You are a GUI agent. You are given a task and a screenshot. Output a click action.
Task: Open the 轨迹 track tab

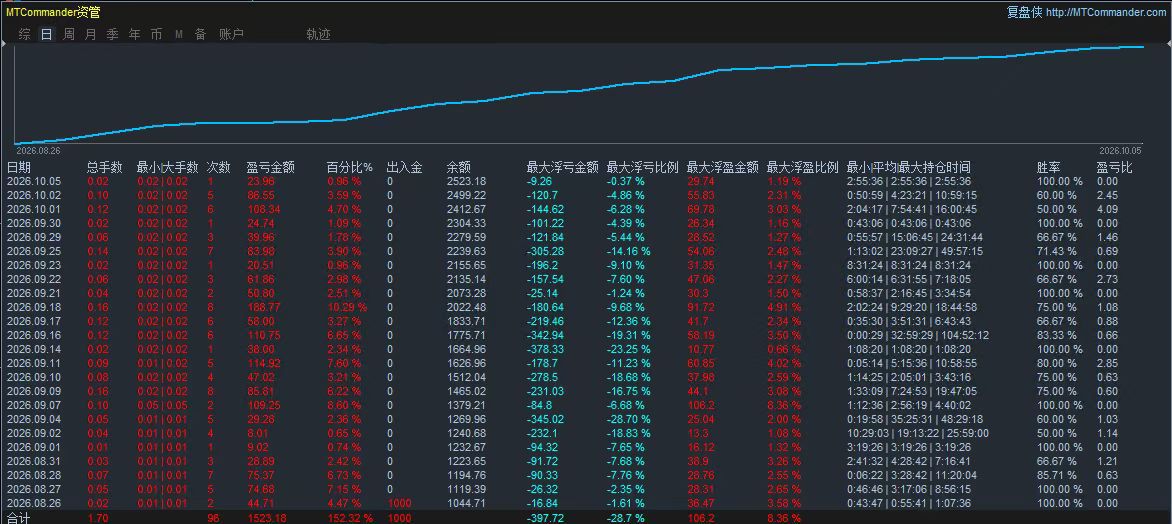318,34
